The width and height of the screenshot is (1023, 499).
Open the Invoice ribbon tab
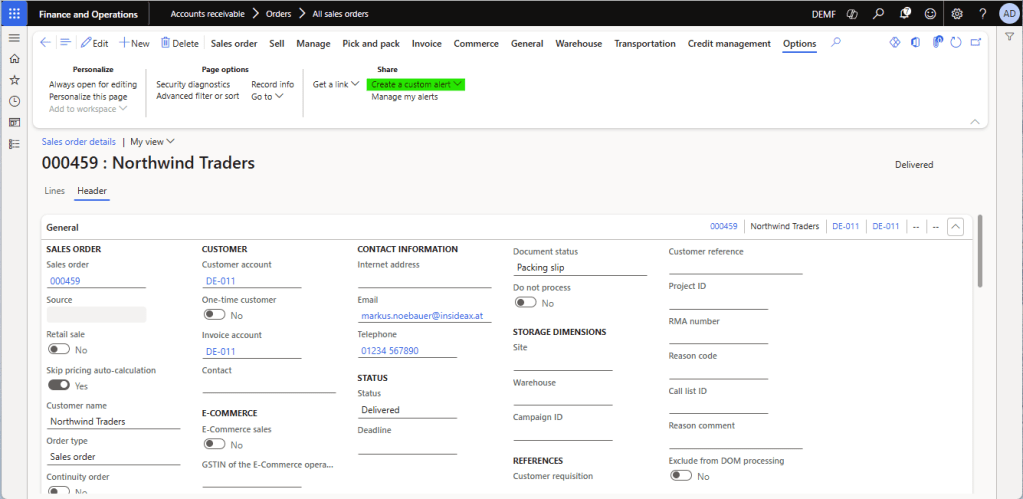(x=427, y=44)
